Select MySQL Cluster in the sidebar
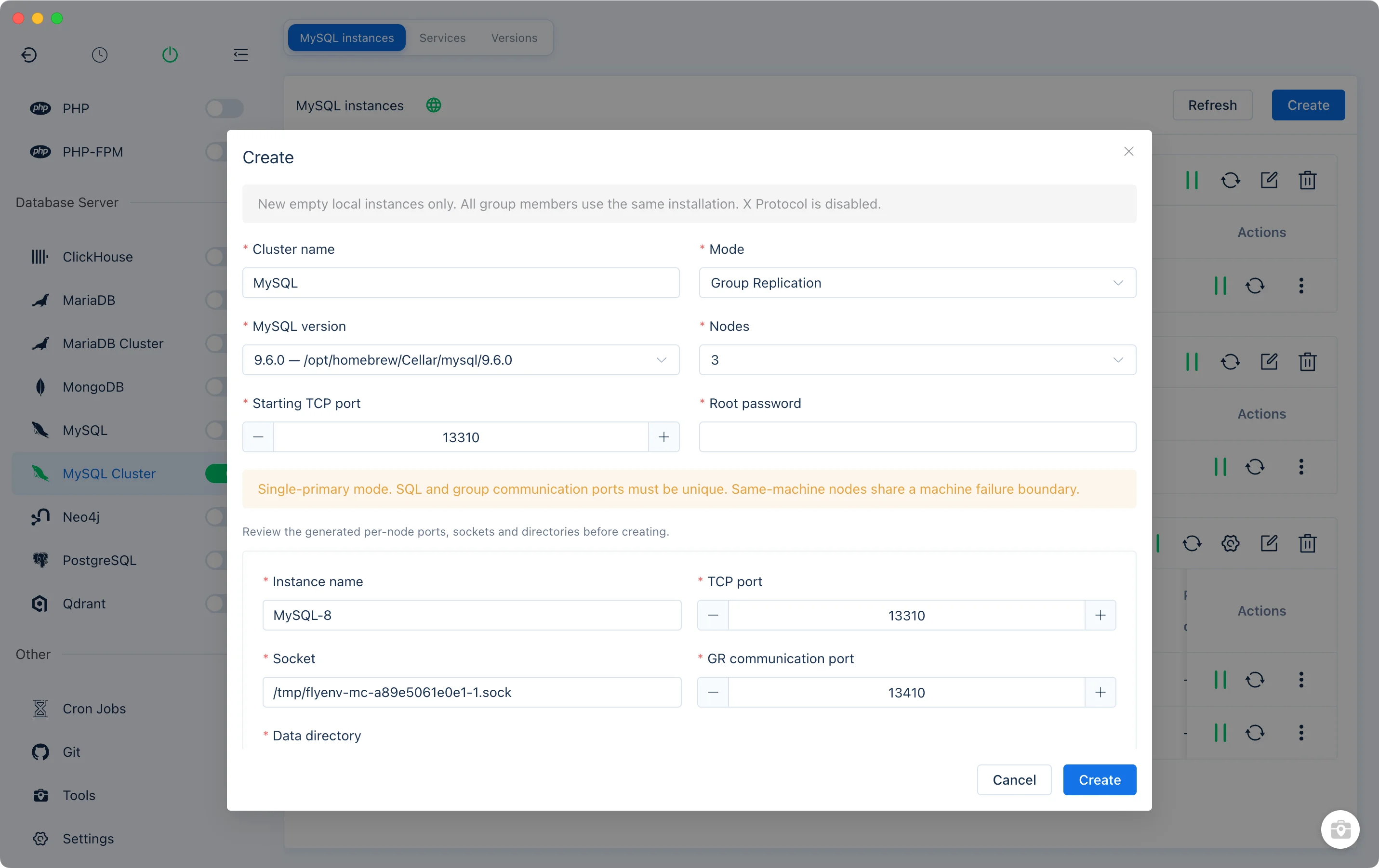This screenshot has width=1379, height=868. coord(119,473)
